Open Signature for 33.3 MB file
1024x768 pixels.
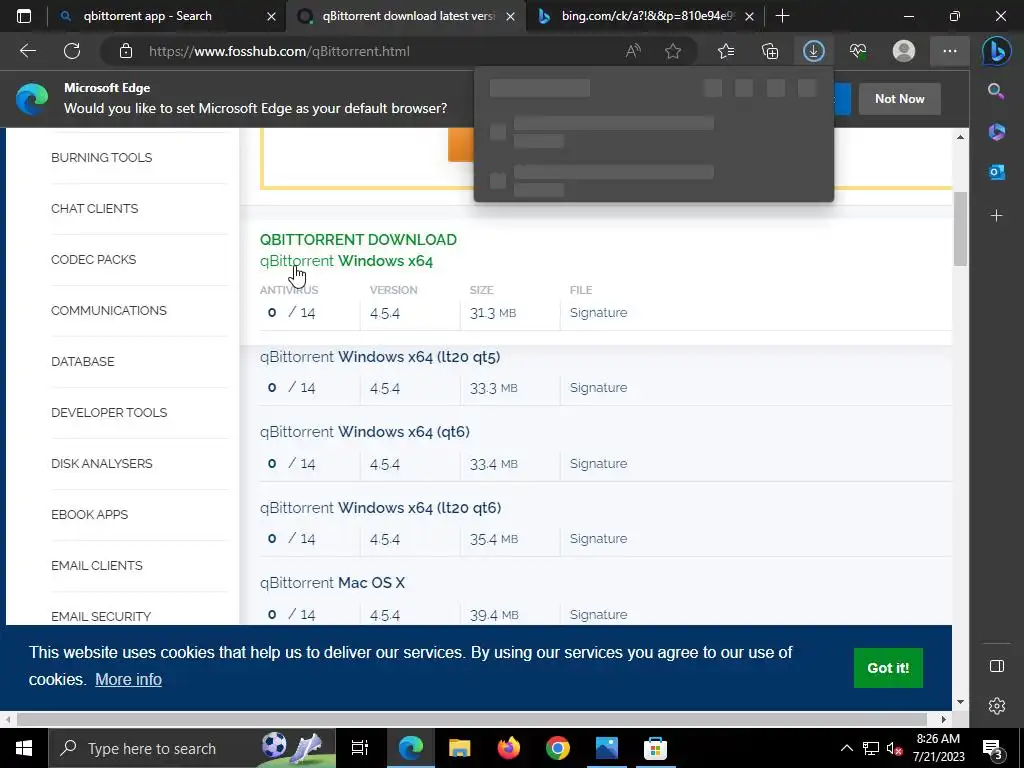(x=598, y=388)
